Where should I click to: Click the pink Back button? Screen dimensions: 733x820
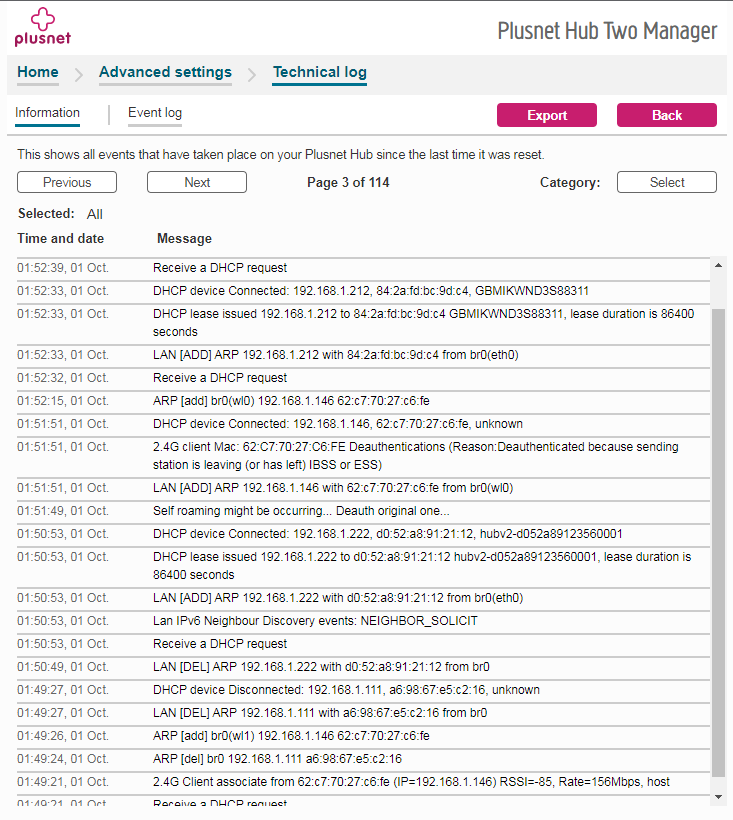667,115
